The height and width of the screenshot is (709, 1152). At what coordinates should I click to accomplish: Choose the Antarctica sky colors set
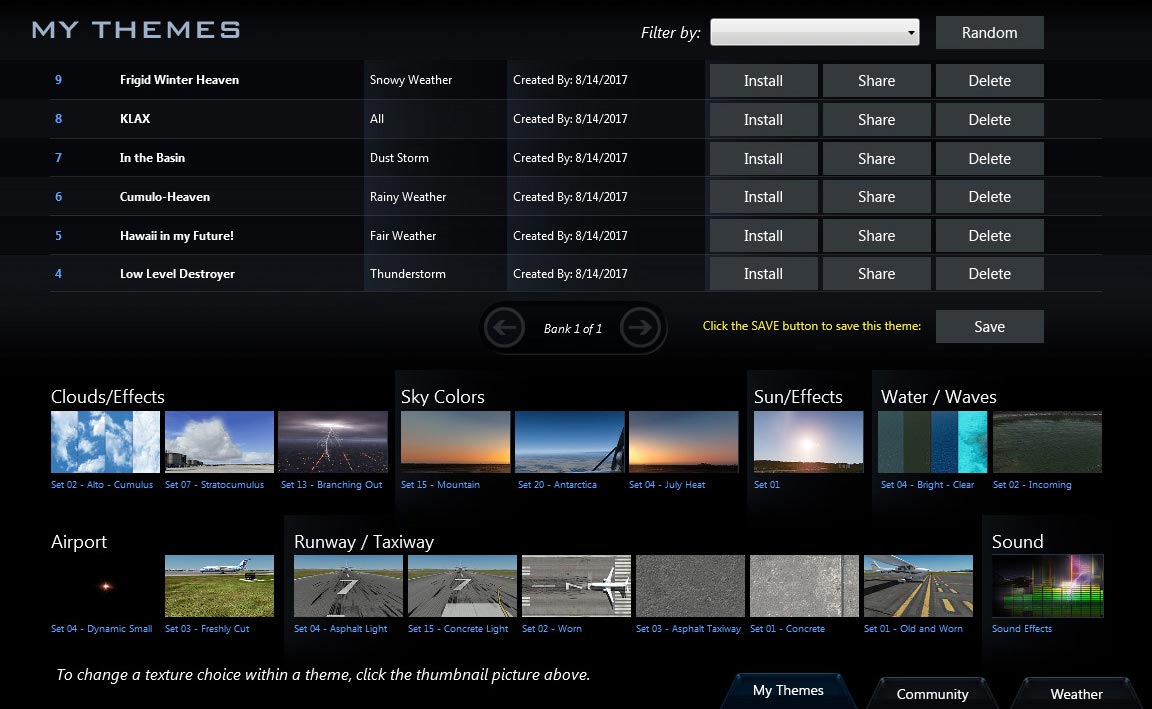569,440
